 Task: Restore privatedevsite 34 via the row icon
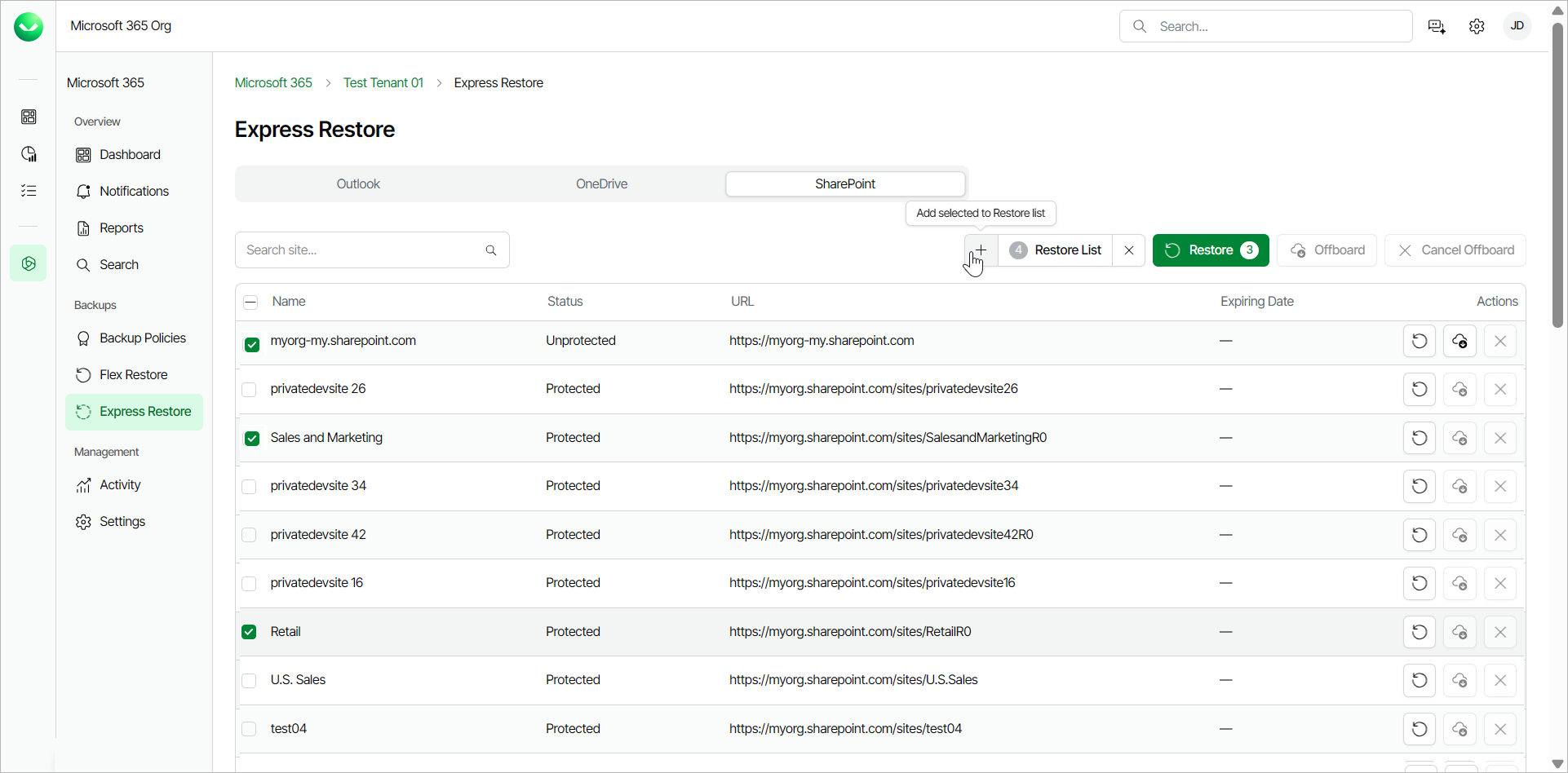(1420, 486)
